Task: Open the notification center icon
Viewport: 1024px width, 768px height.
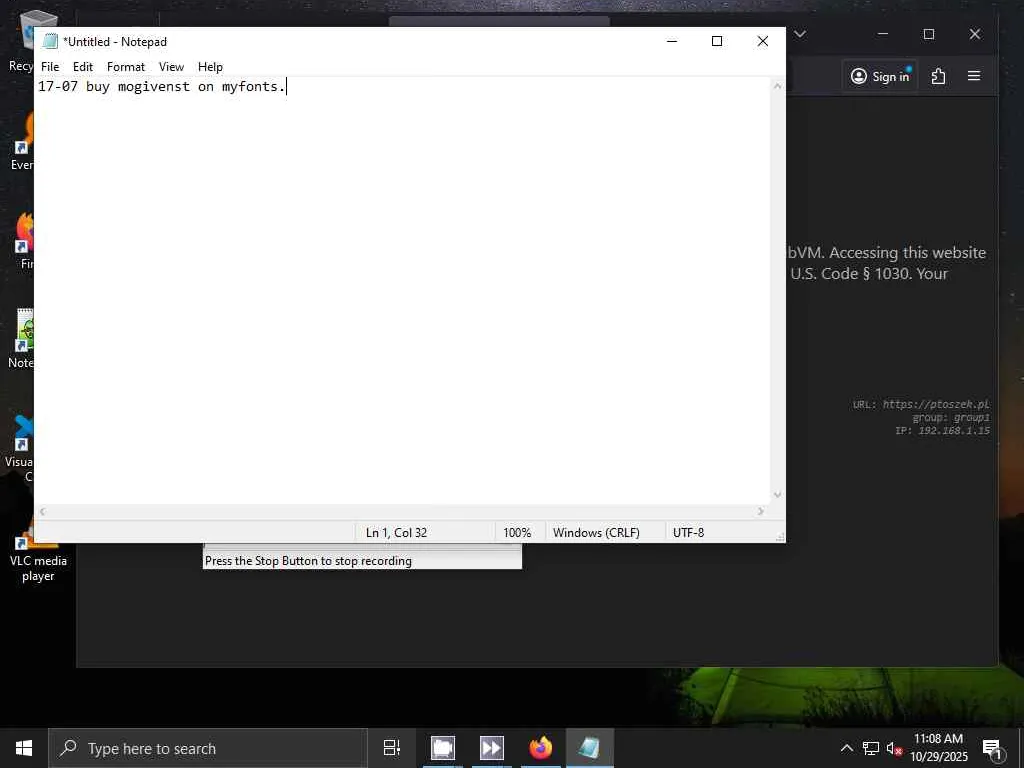Action: click(992, 748)
